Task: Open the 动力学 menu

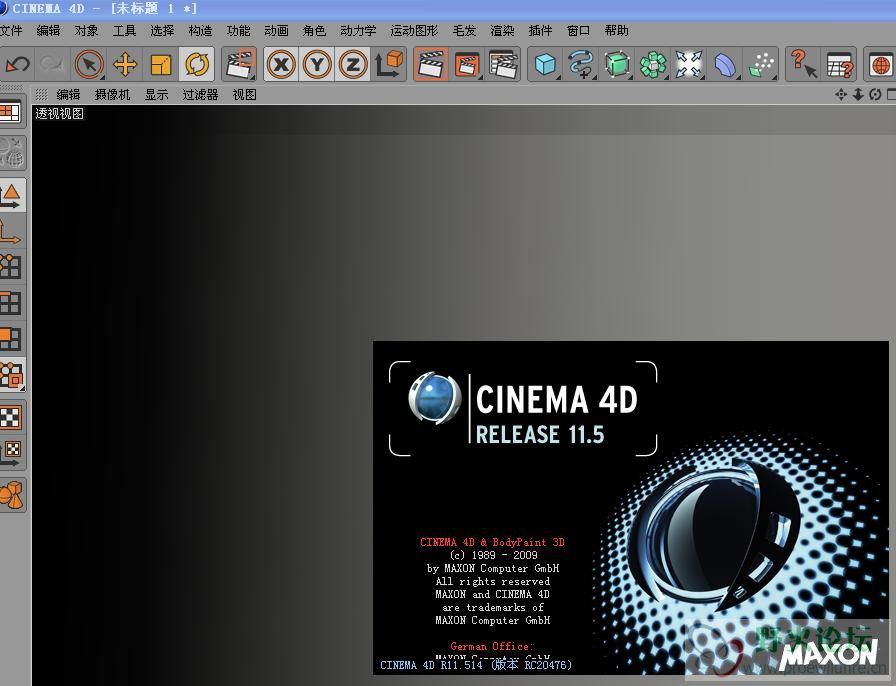Action: tap(358, 30)
